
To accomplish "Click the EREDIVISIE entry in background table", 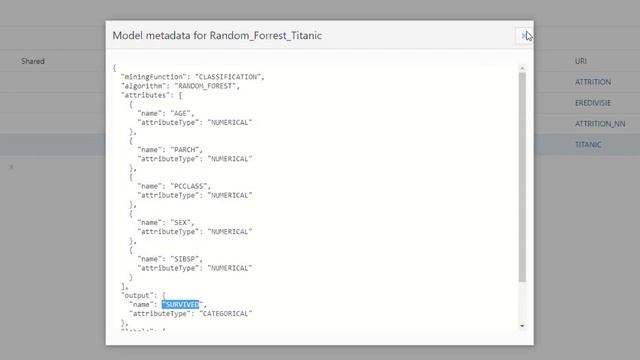I will click(593, 103).
